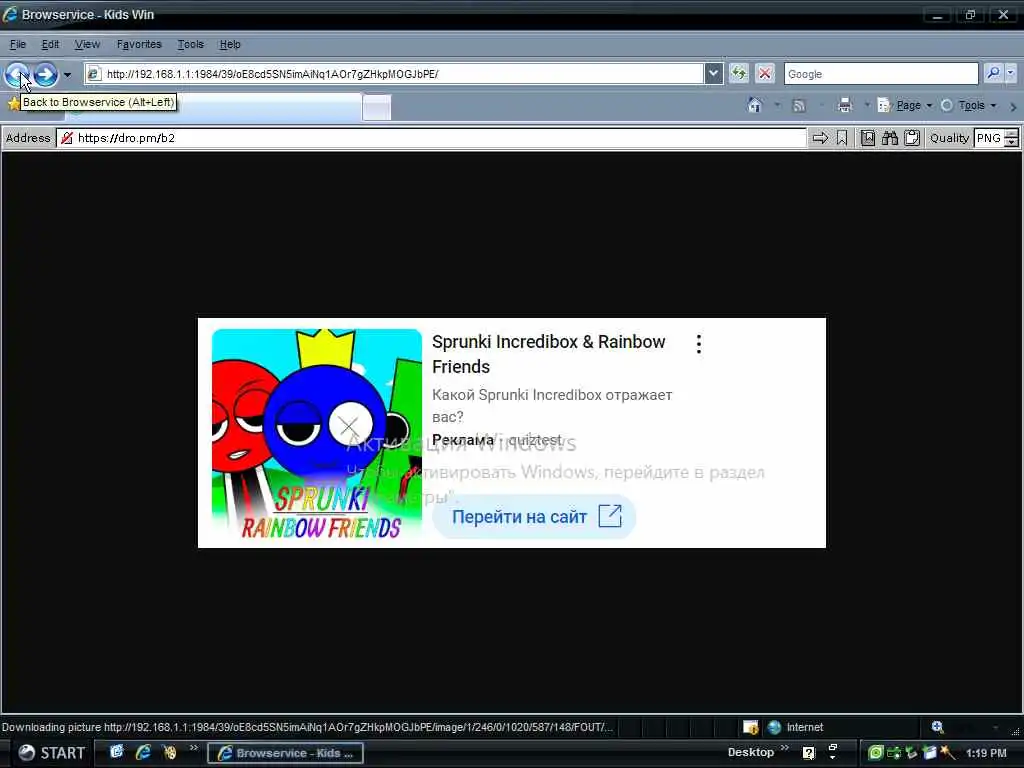This screenshot has height=768, width=1024.
Task: Print the page with printer icon
Action: tap(844, 105)
